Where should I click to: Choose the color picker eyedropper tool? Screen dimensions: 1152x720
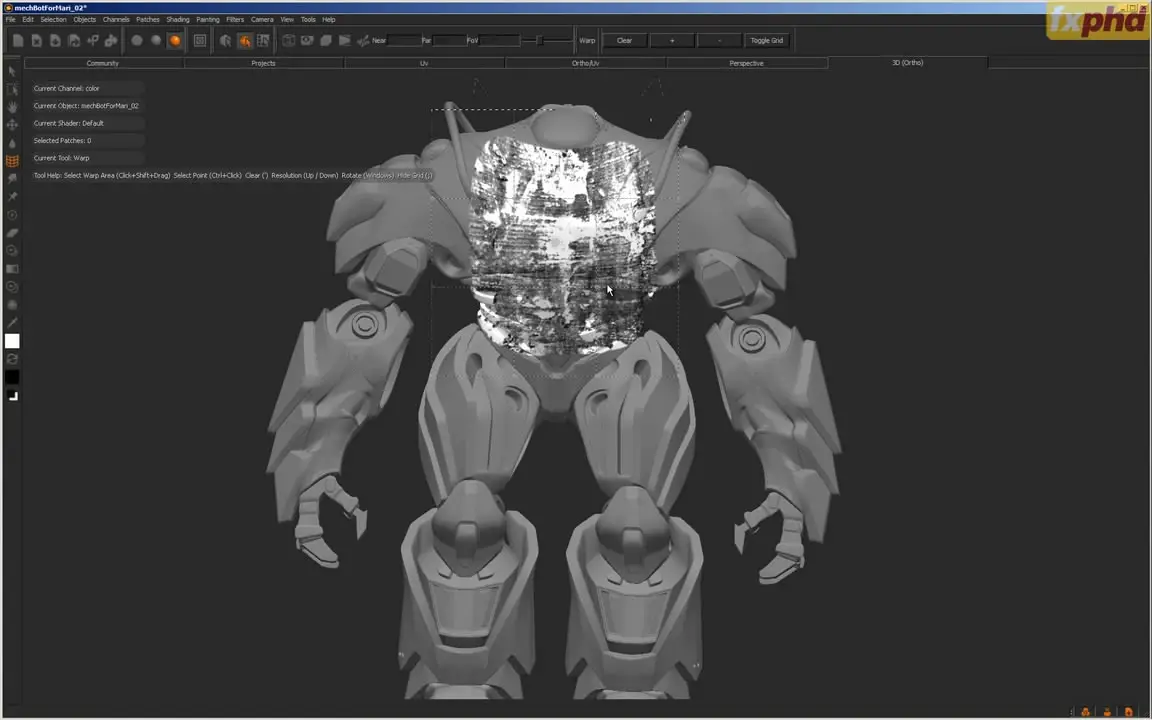pos(12,322)
